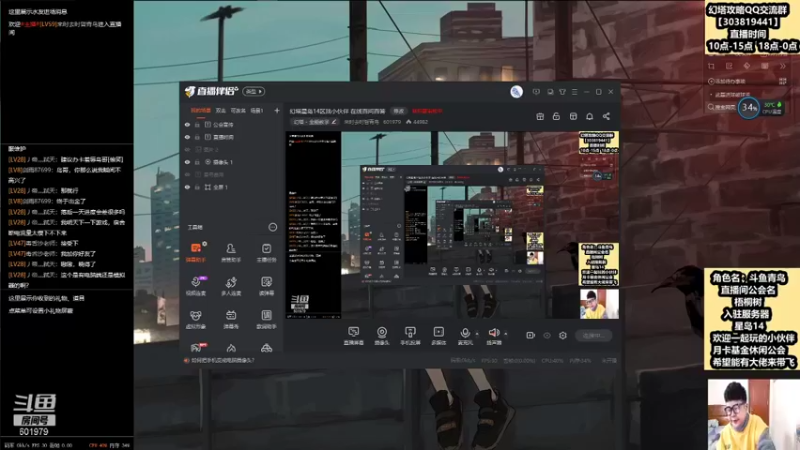Open the 弹幕秀 tool icon

[231, 319]
